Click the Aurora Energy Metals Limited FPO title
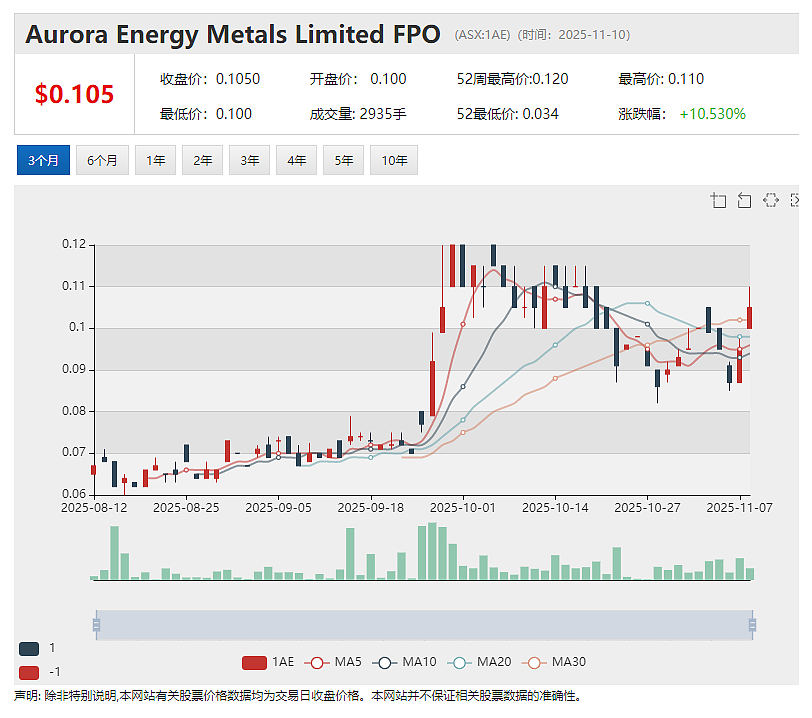 pyautogui.click(x=233, y=34)
